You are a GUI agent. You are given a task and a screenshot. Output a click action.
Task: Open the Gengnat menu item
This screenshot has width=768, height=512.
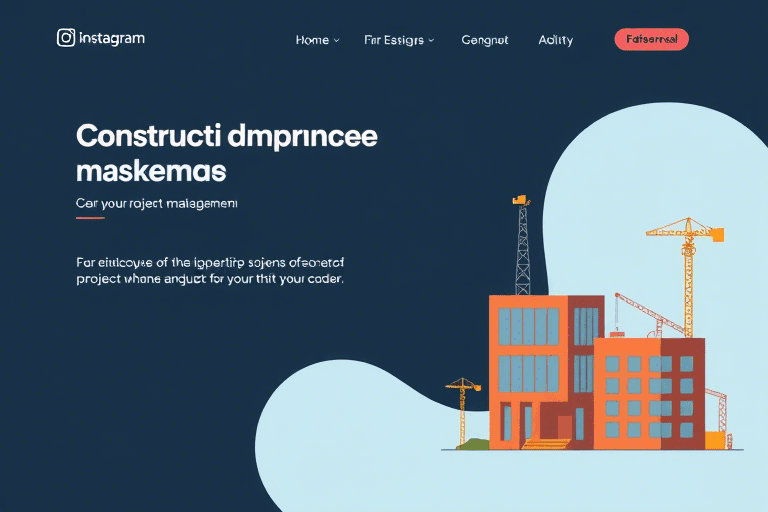click(485, 40)
